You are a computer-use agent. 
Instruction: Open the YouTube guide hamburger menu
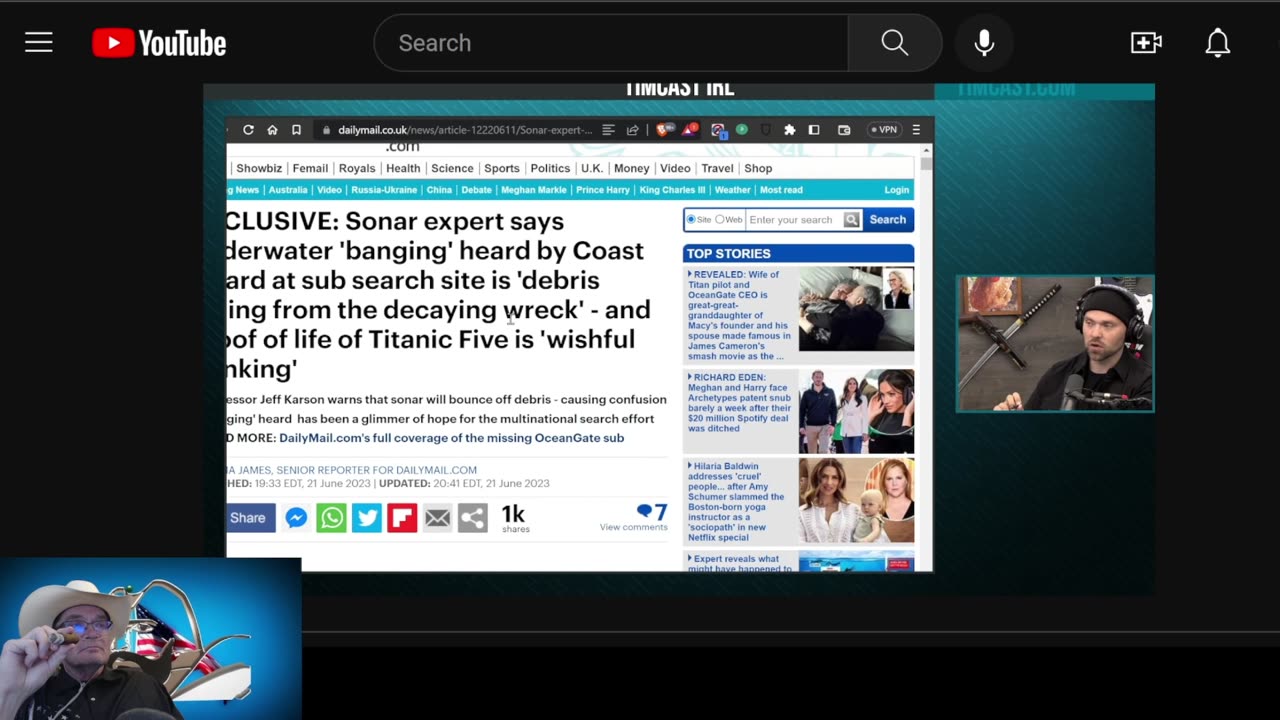(x=39, y=43)
